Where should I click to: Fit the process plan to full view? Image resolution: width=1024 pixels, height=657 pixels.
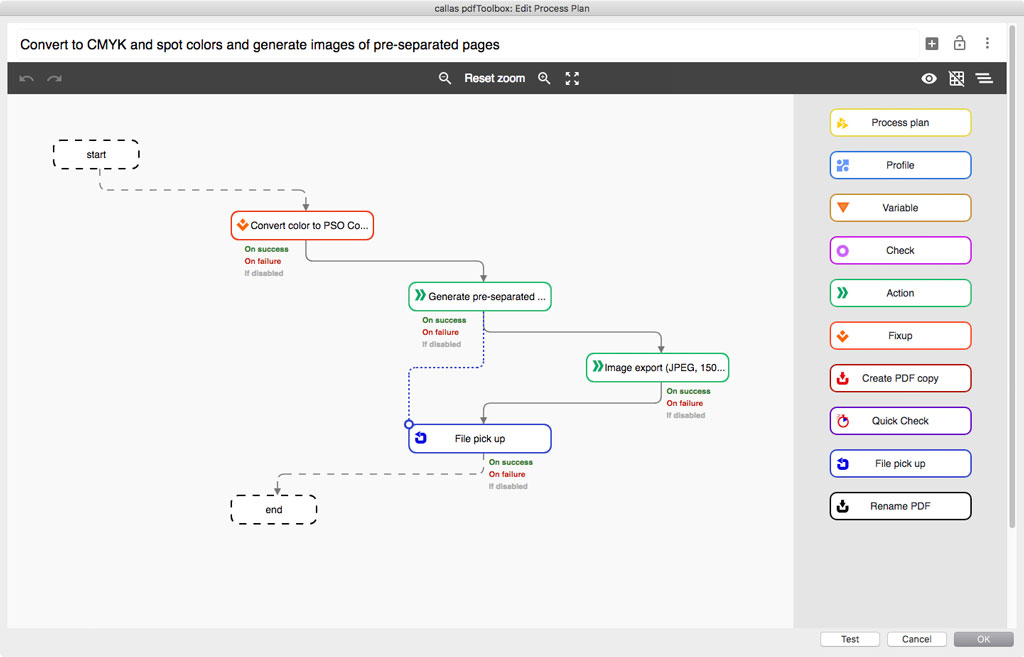572,78
